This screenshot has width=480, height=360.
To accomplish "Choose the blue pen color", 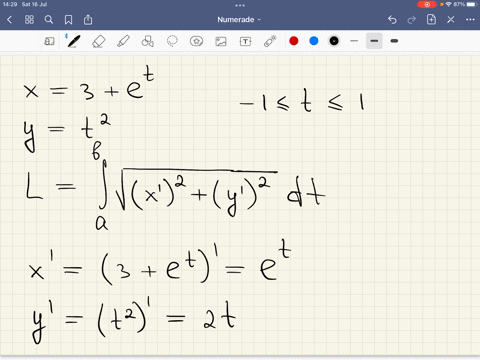I will [314, 41].
